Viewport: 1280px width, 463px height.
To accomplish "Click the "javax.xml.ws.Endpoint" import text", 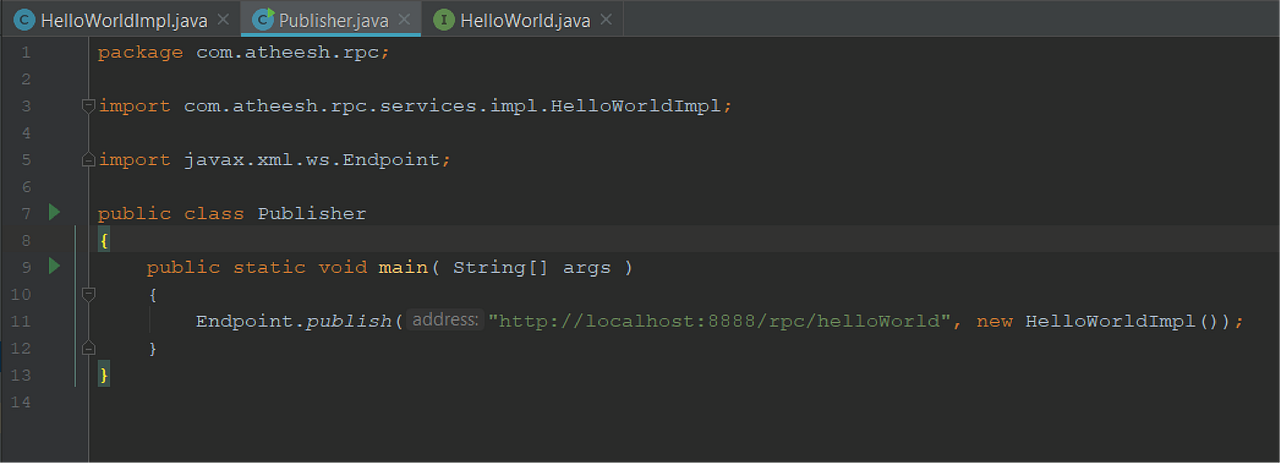I will (x=312, y=159).
